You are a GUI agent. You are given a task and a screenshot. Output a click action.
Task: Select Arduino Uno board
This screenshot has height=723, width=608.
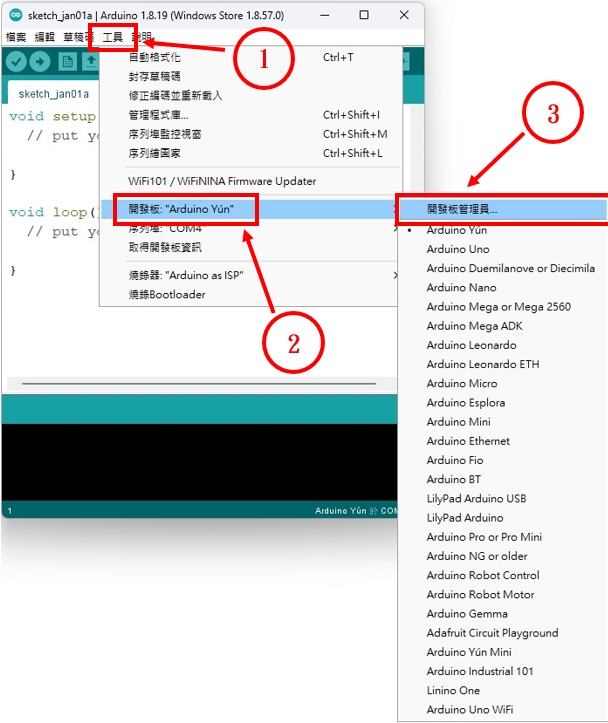click(503, 249)
